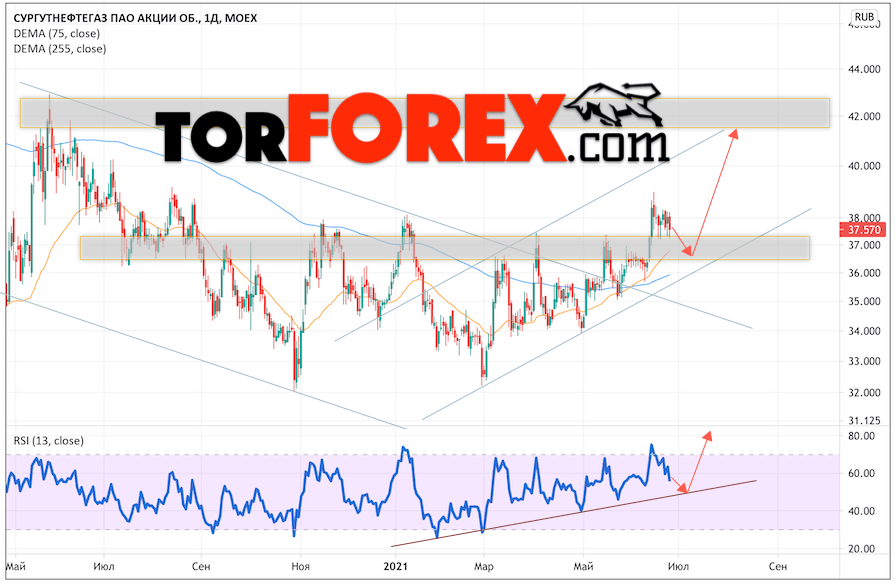Click the 44.000 price axis label
The width and height of the screenshot is (896, 584).
[864, 69]
